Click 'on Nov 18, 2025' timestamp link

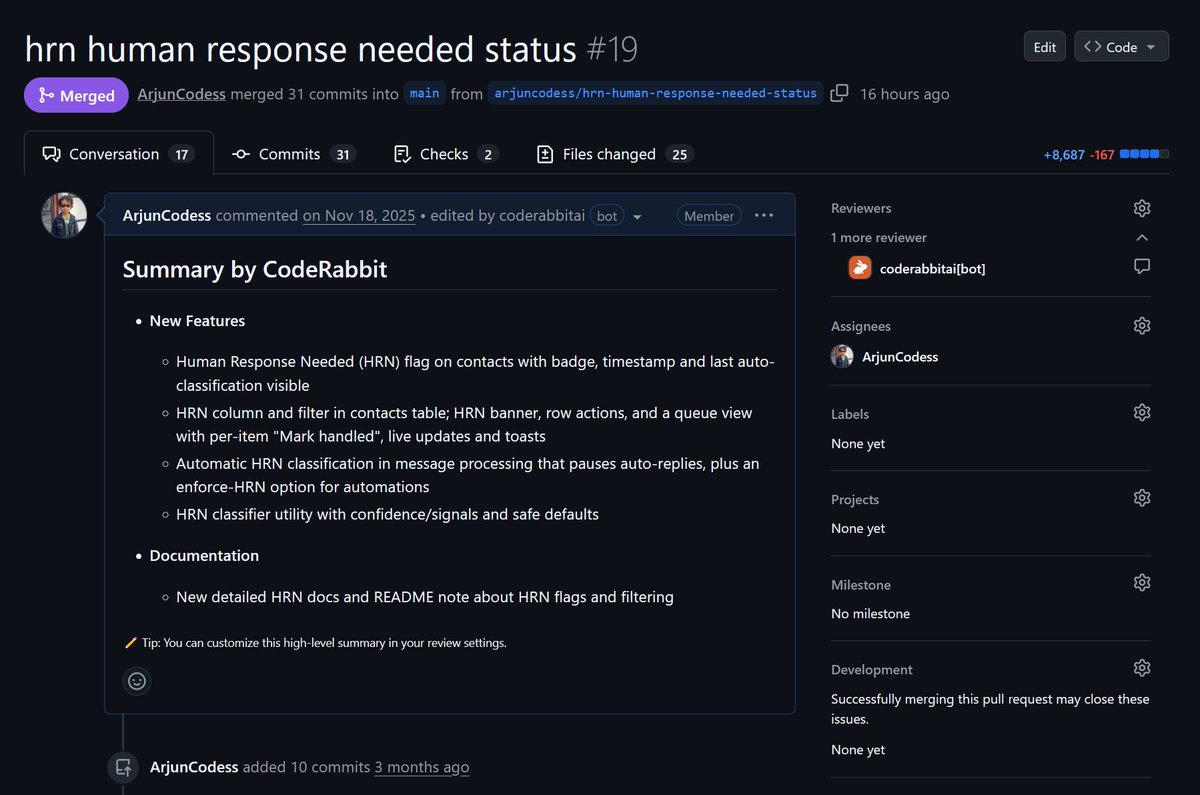[359, 215]
